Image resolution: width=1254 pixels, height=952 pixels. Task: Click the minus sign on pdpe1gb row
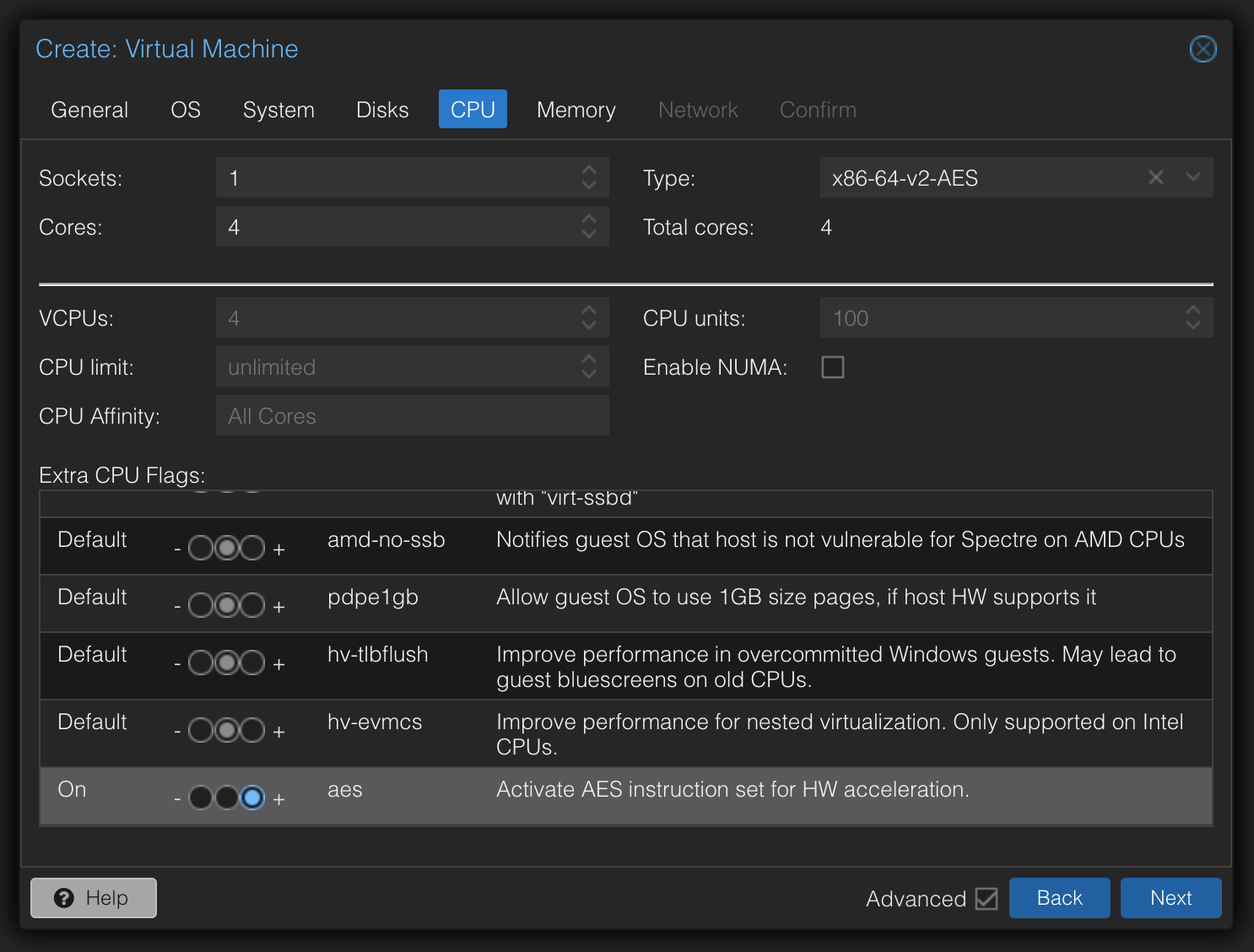(x=177, y=607)
